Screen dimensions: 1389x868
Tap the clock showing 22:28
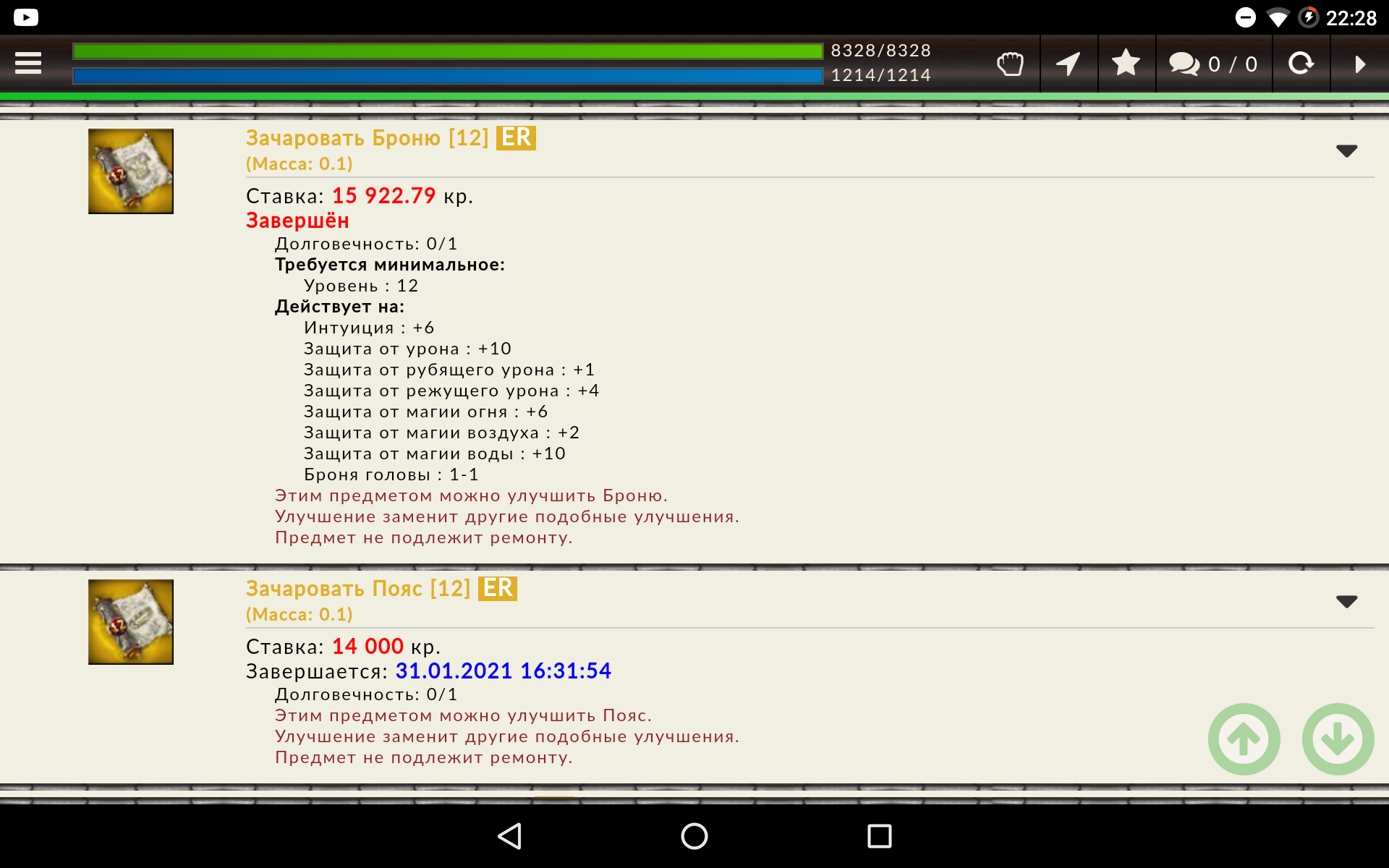[1351, 18]
